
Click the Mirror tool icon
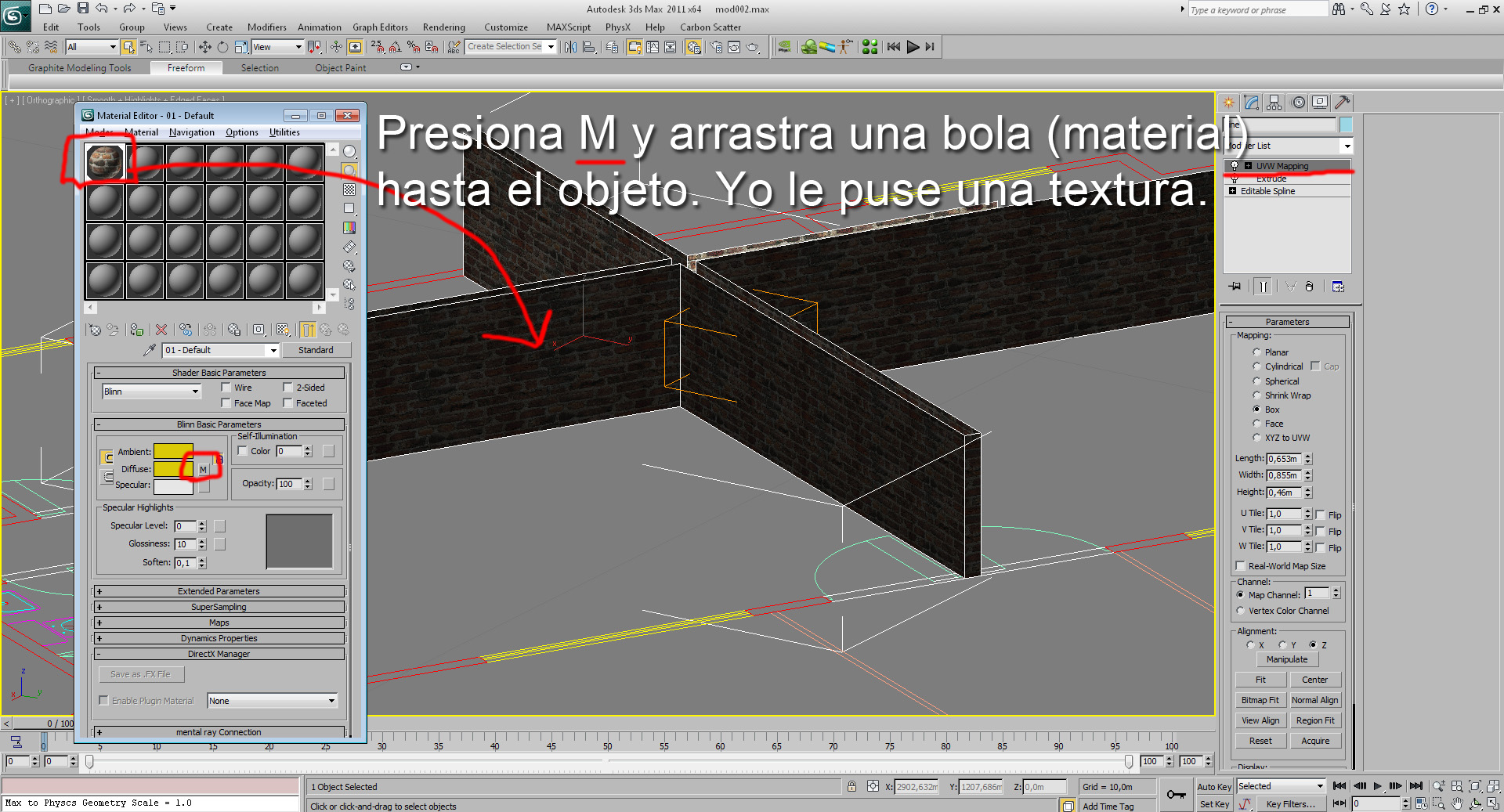(570, 47)
